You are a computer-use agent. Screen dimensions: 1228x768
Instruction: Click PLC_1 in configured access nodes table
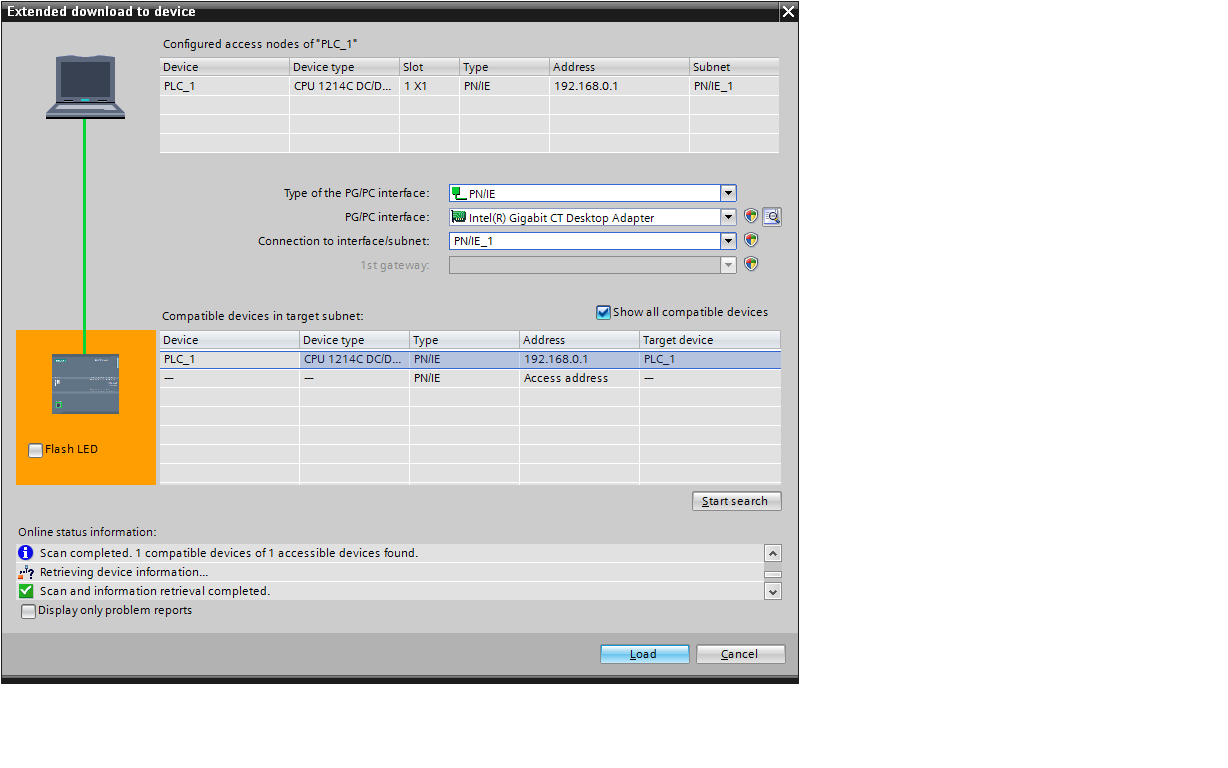tap(180, 86)
